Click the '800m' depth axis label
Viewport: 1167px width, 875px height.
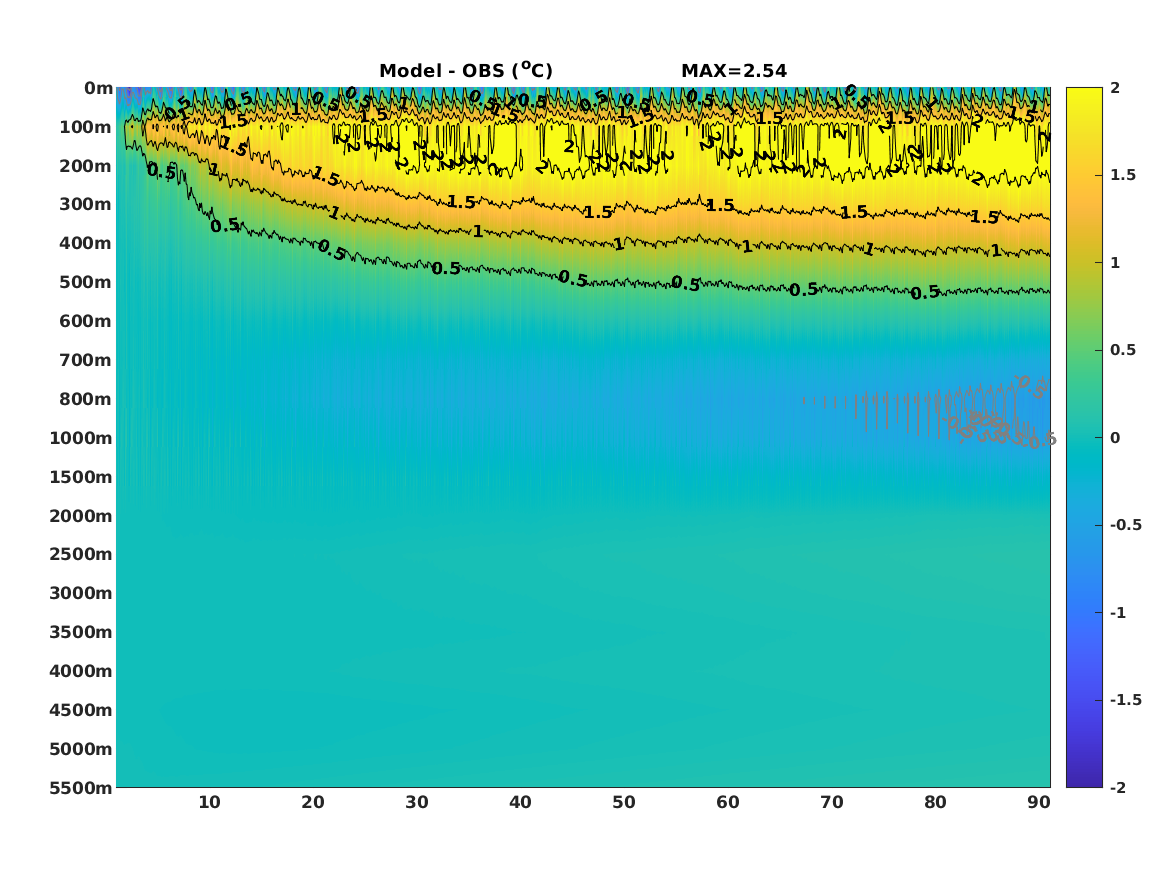tap(86, 400)
